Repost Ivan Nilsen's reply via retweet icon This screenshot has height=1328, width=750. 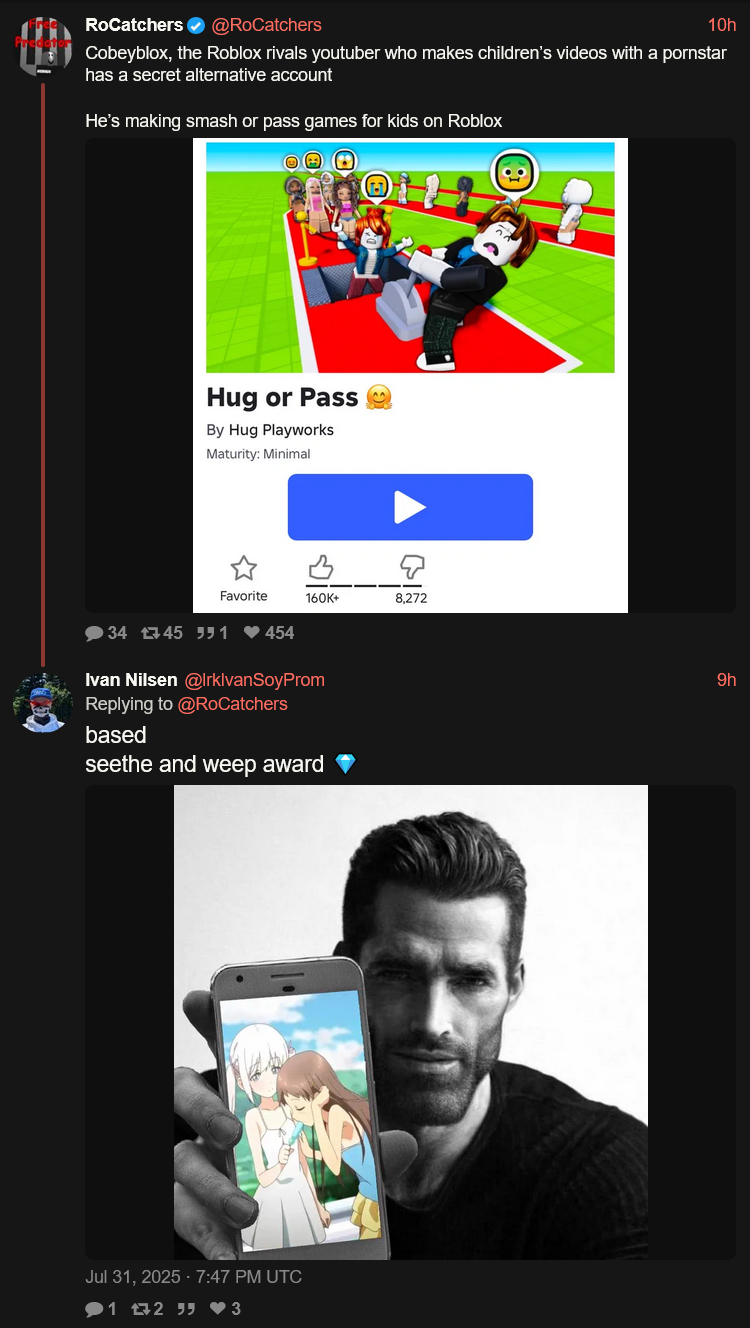[140, 1308]
